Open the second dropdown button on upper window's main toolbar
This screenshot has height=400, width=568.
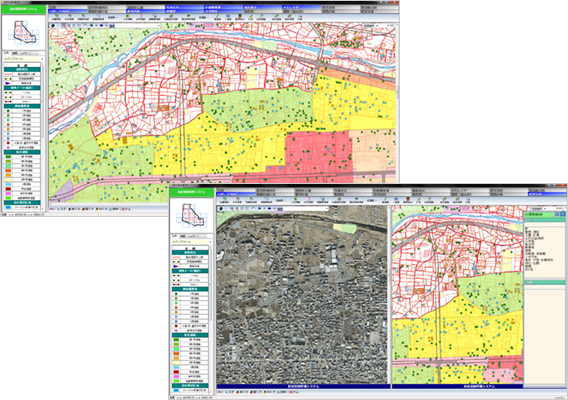(204, 17)
